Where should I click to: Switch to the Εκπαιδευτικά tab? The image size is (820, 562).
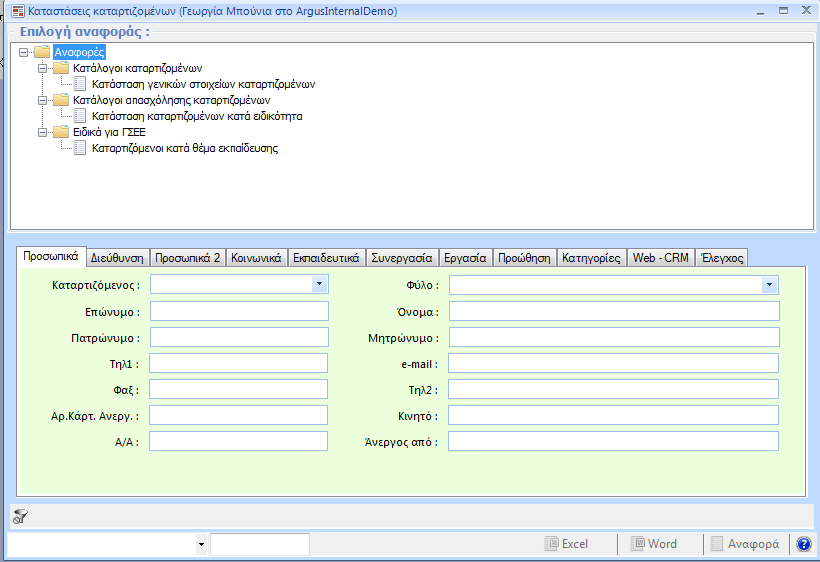click(326, 257)
